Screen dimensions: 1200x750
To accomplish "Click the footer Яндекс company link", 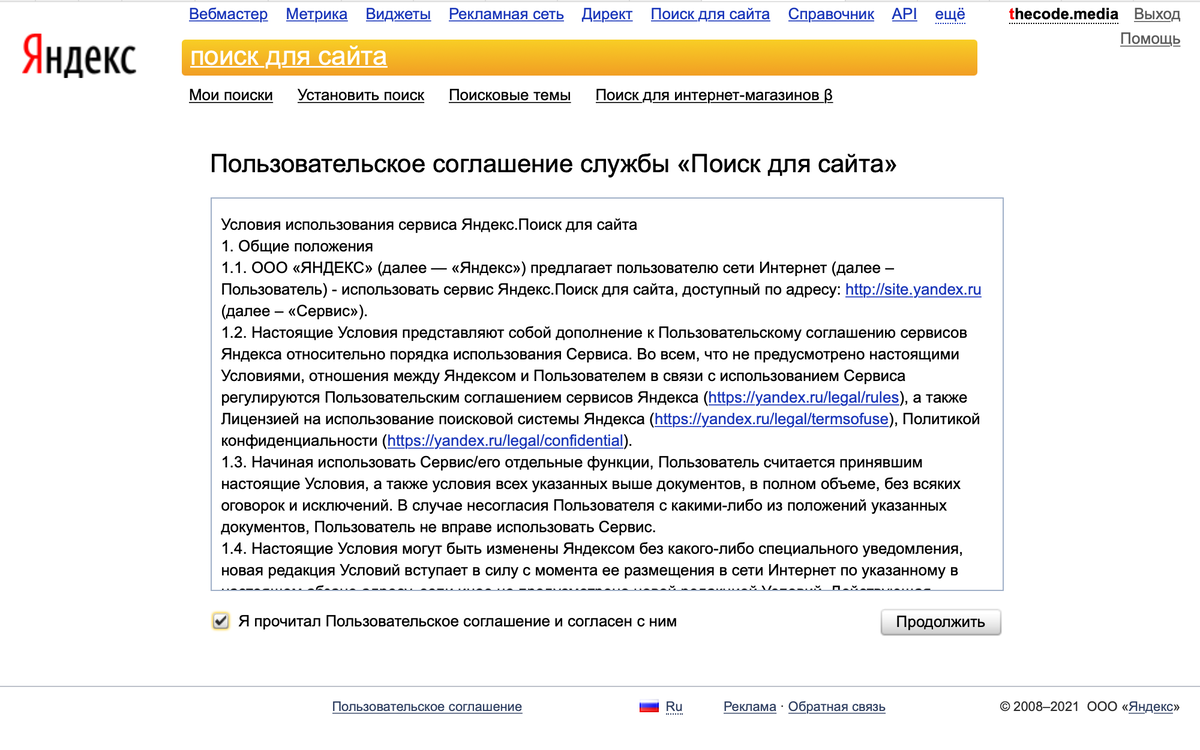I will 1150,707.
